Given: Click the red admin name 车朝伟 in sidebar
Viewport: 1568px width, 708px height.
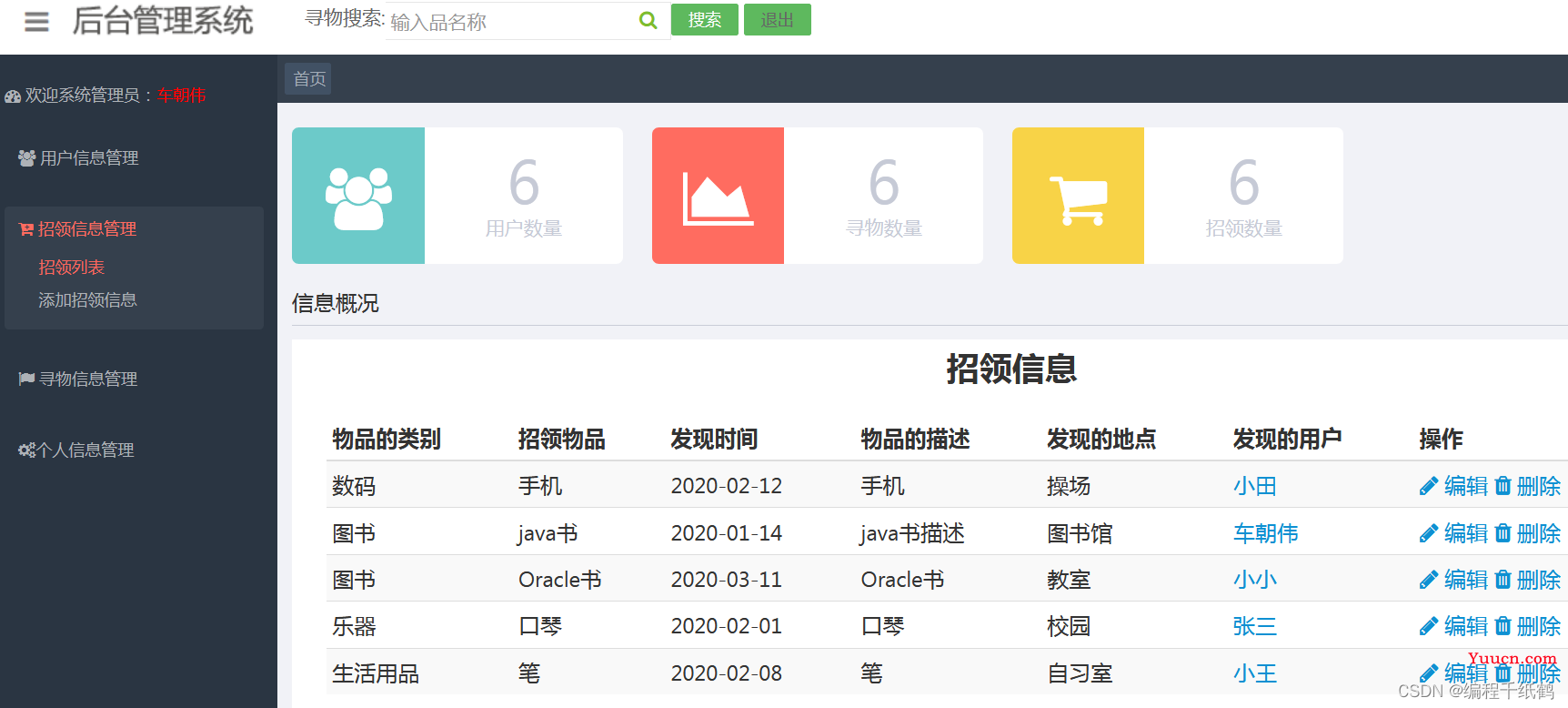Looking at the screenshot, I should (182, 96).
